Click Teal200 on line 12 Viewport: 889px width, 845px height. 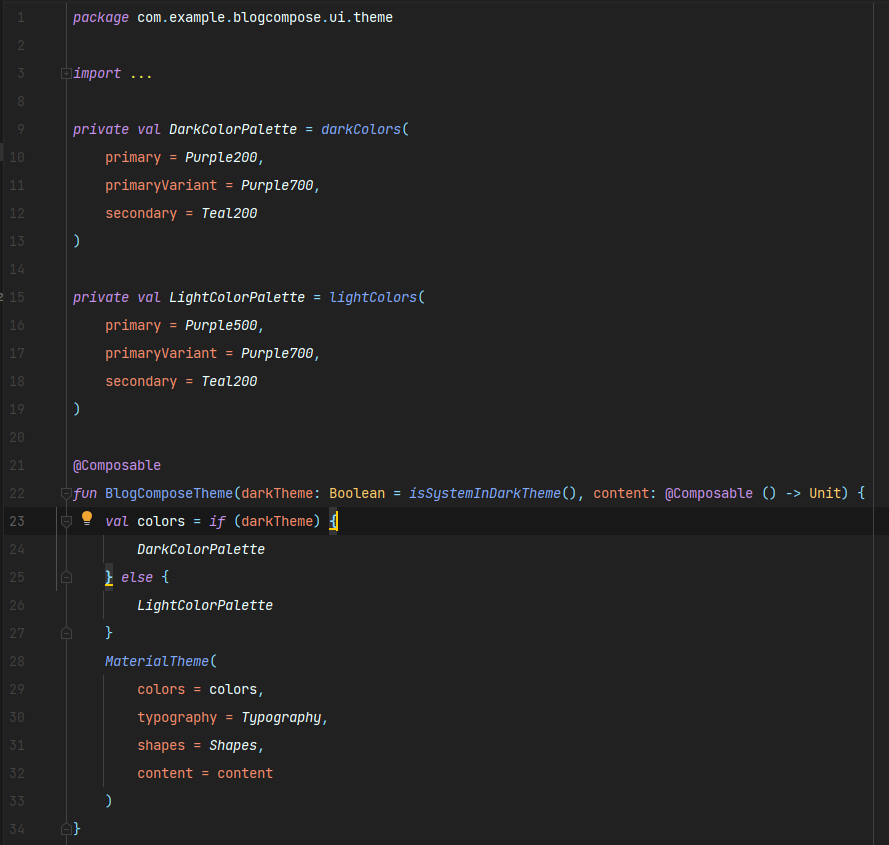tap(229, 213)
